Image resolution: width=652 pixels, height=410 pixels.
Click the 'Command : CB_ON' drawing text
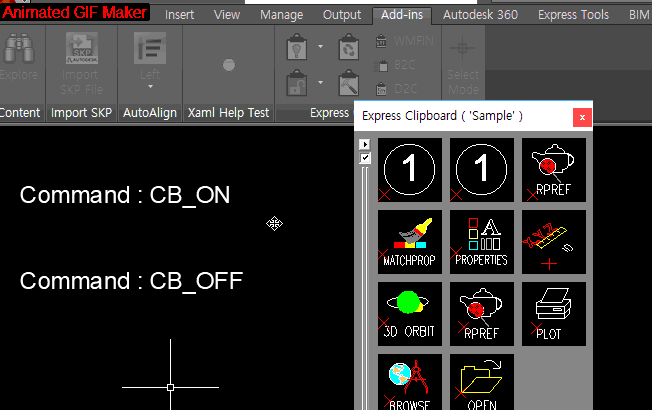coord(125,195)
